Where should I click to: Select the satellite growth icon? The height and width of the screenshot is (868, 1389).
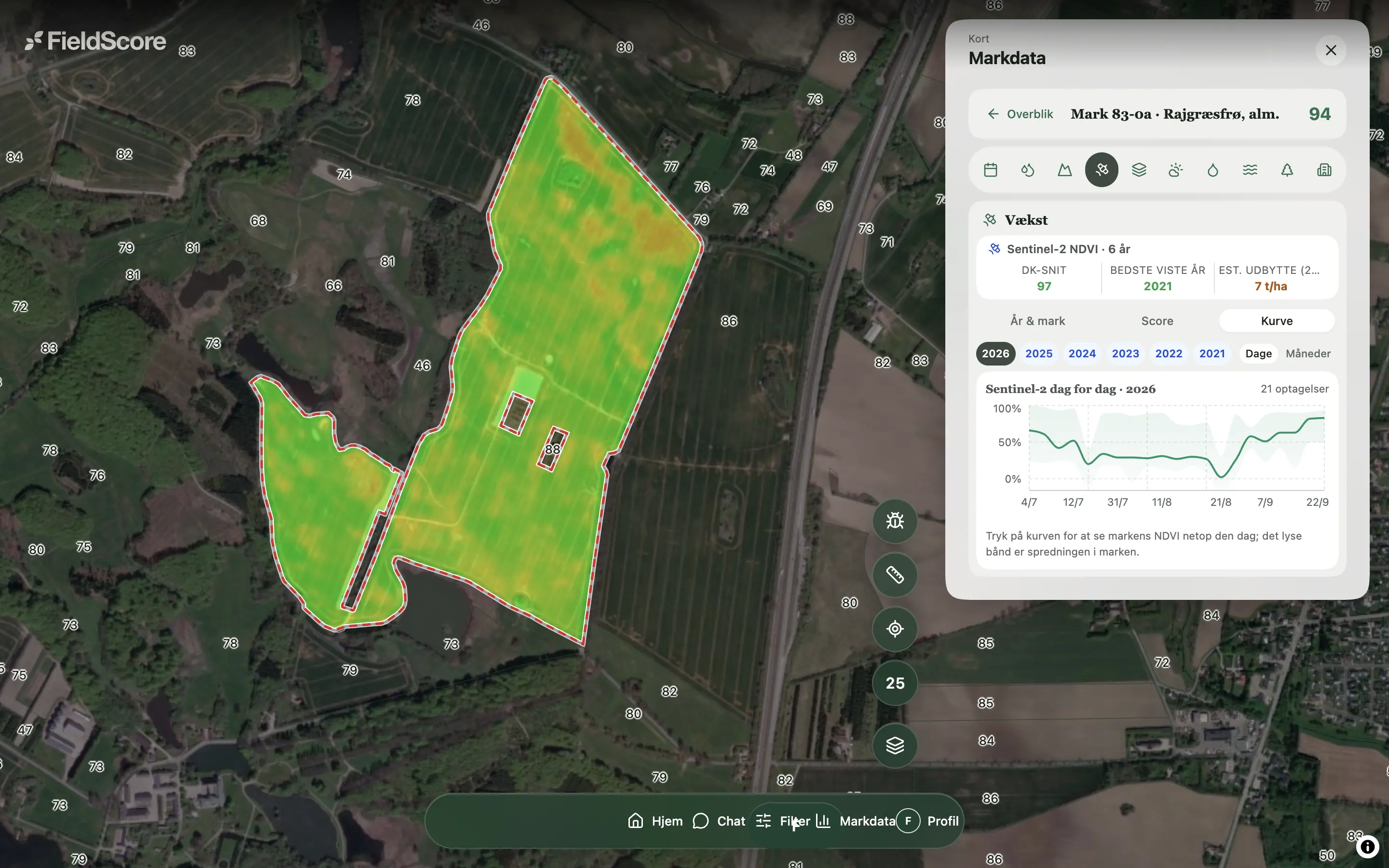(1102, 170)
